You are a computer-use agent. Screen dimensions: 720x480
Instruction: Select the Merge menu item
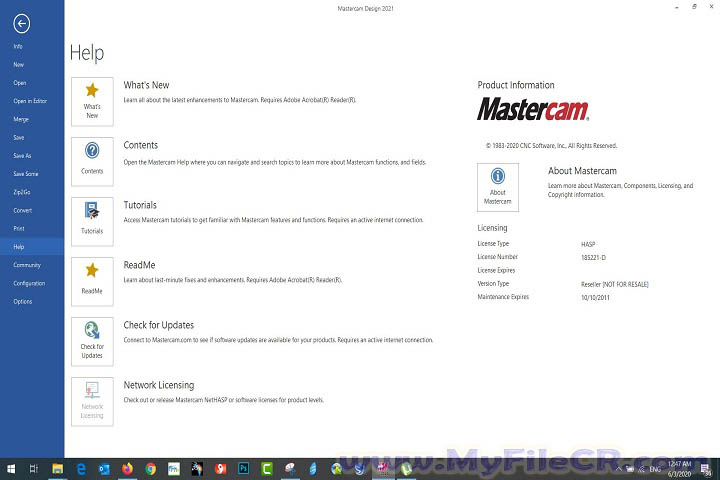pyautogui.click(x=21, y=119)
